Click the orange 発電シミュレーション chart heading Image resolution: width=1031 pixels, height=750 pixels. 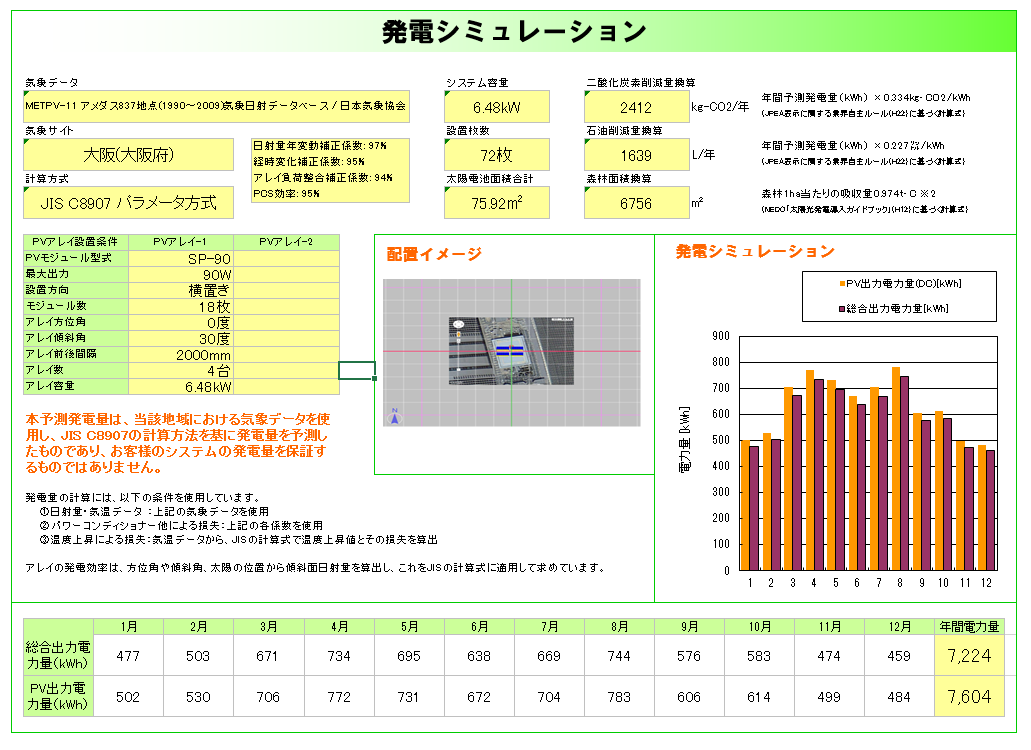click(755, 252)
